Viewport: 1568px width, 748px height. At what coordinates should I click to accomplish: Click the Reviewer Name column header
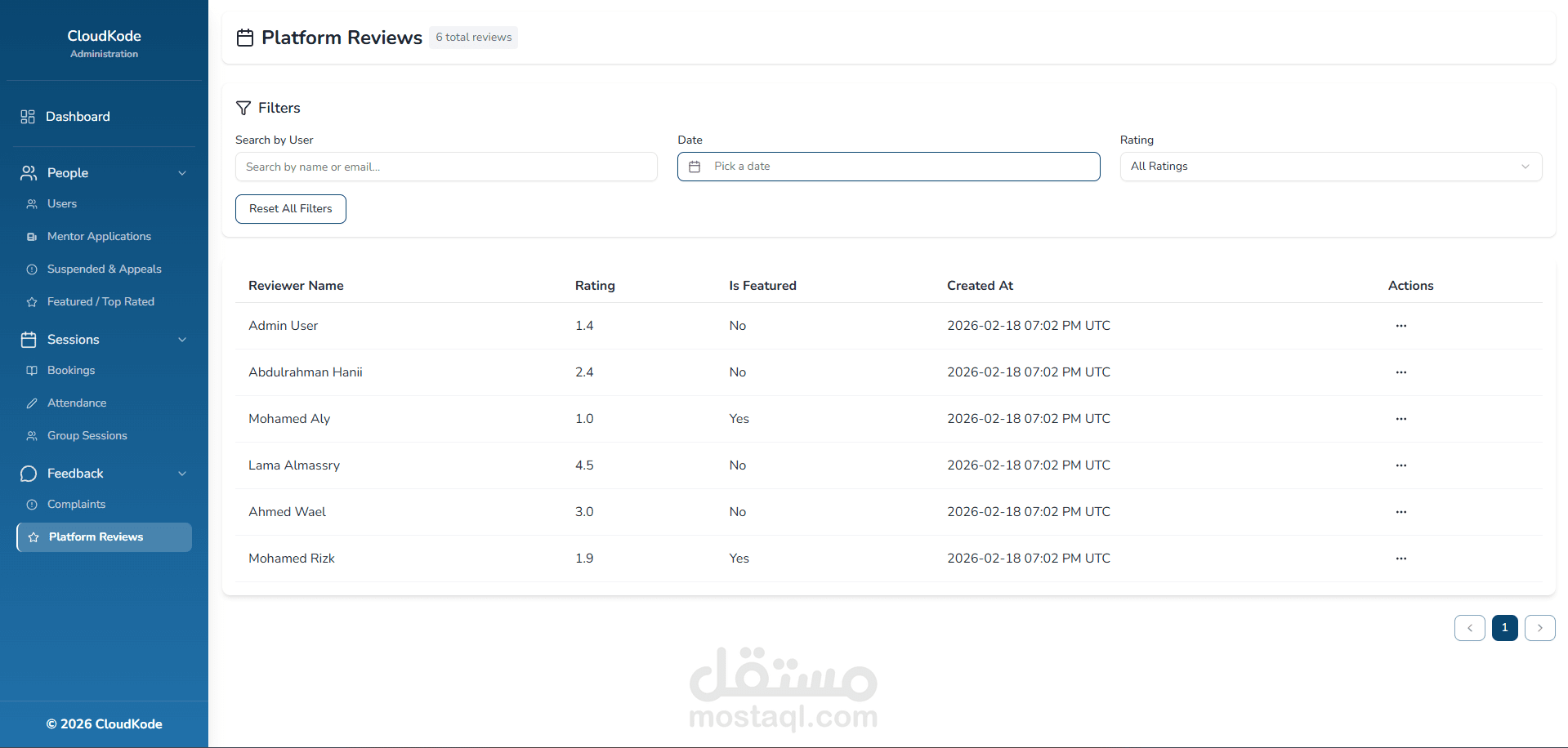tap(296, 286)
